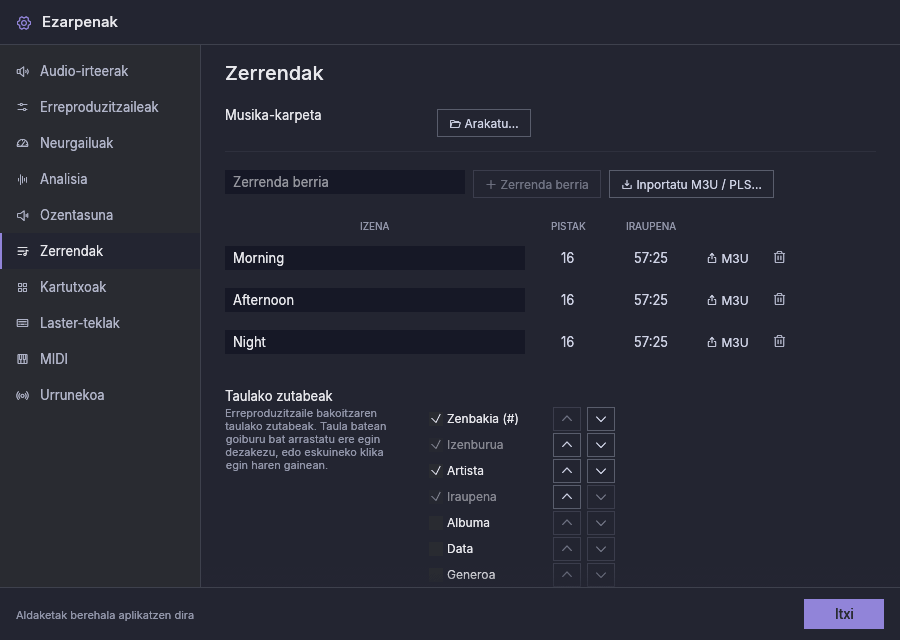
Task: Show the Laster-teklak settings
Action: click(x=100, y=323)
